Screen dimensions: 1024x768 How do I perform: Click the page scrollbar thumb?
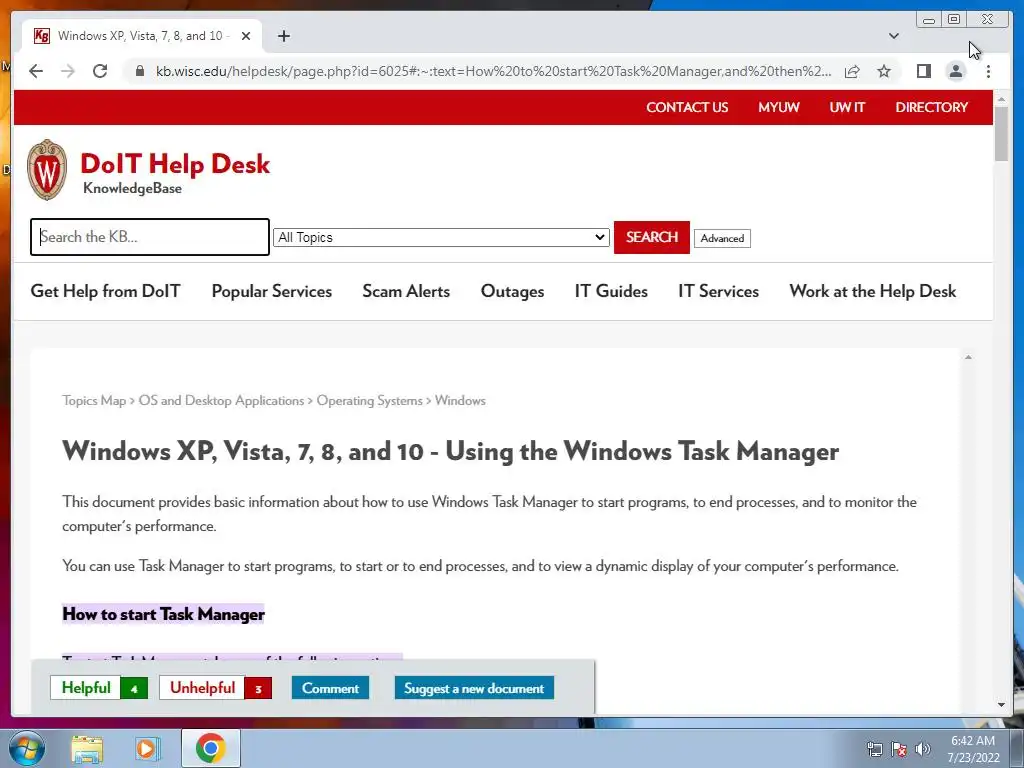[x=1002, y=133]
